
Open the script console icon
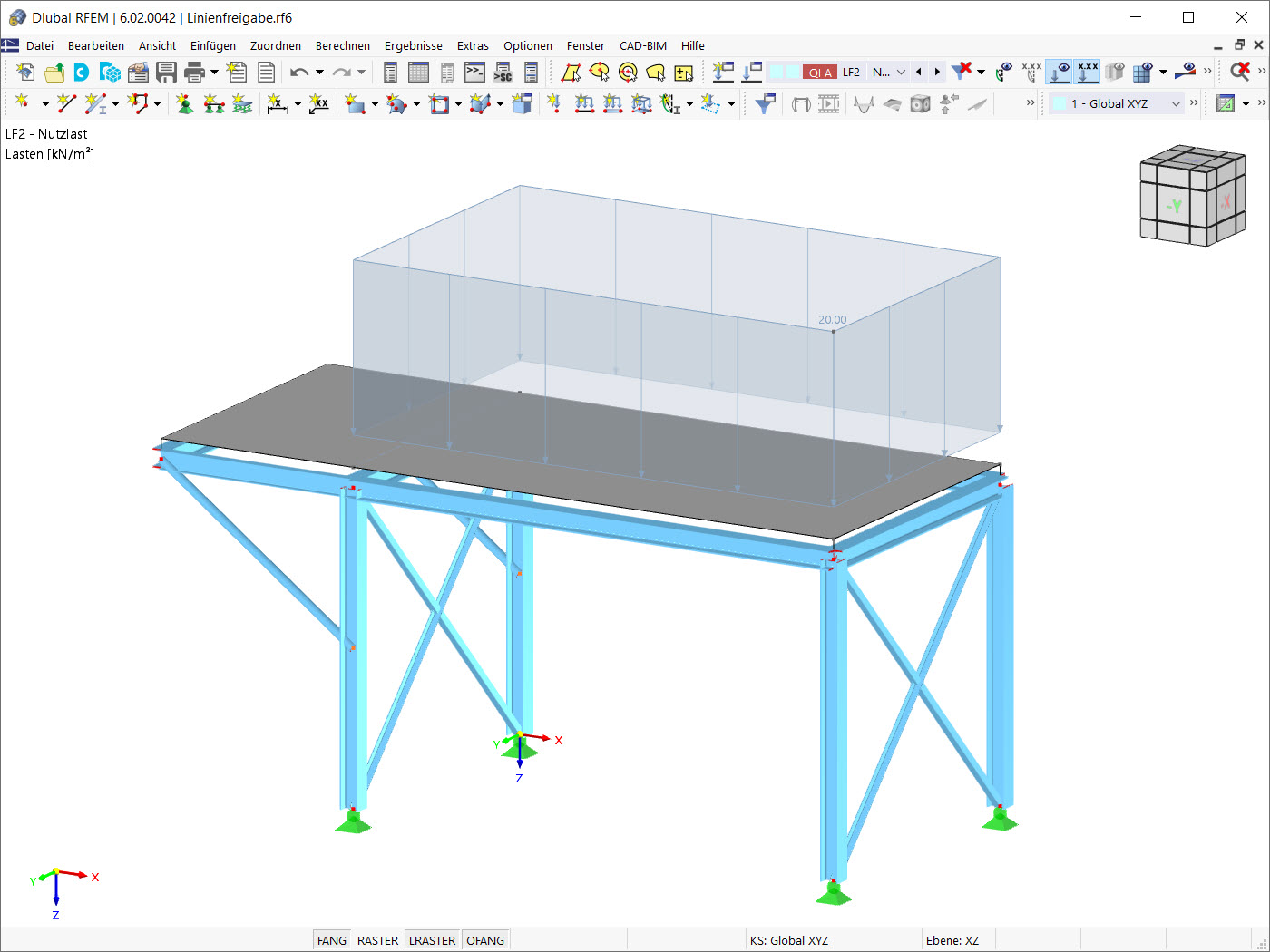[475, 73]
